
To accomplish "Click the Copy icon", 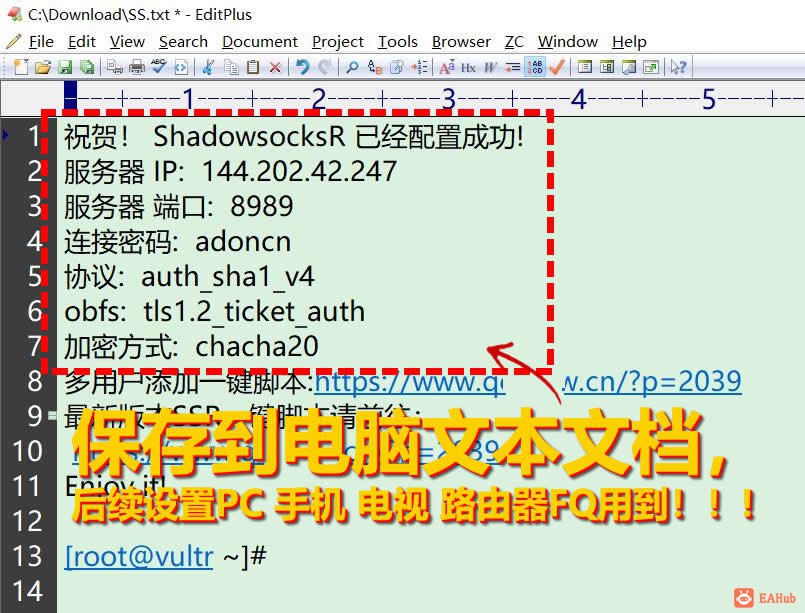I will coord(231,67).
